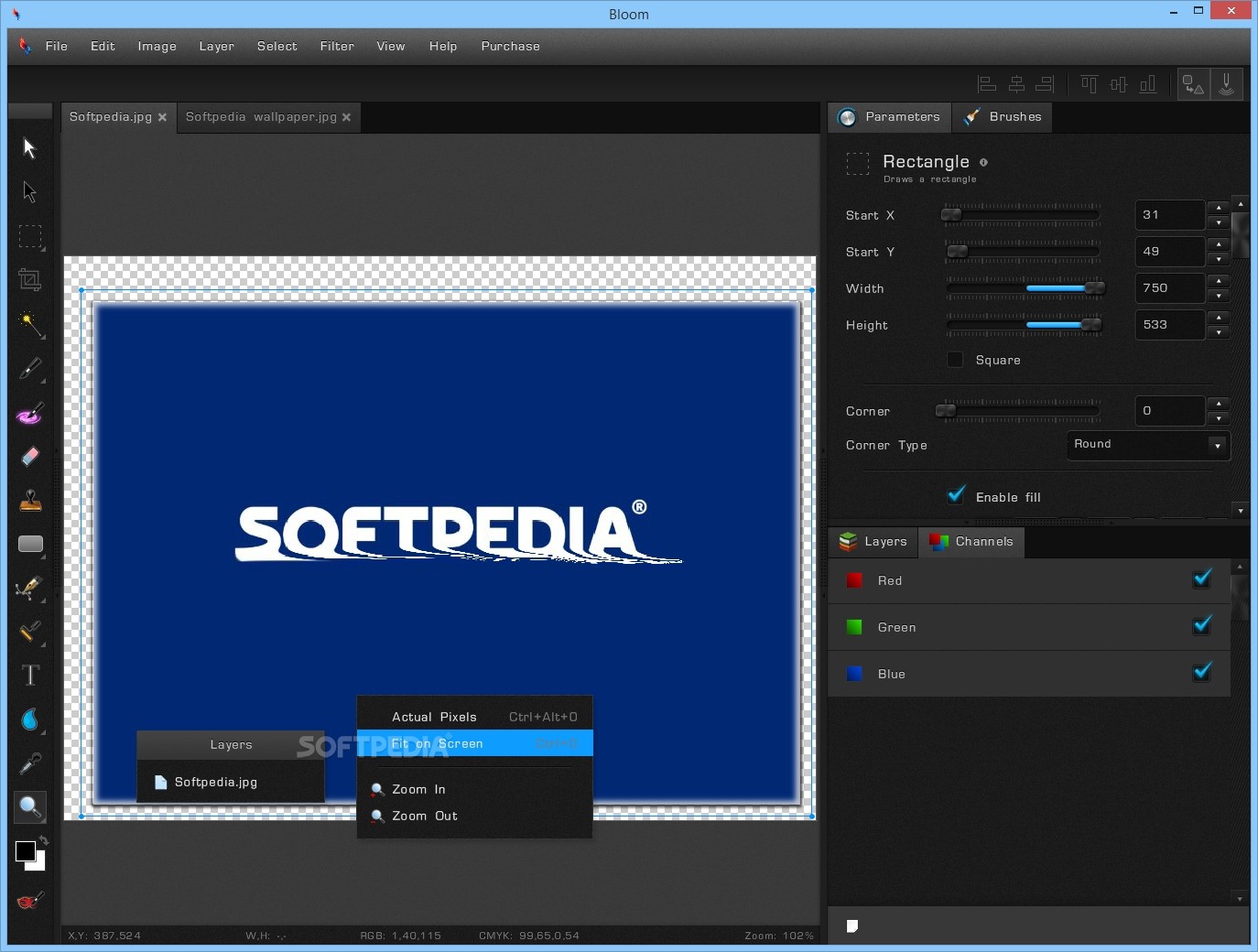Select the pink paint smudge tool
The image size is (1258, 952).
30,414
